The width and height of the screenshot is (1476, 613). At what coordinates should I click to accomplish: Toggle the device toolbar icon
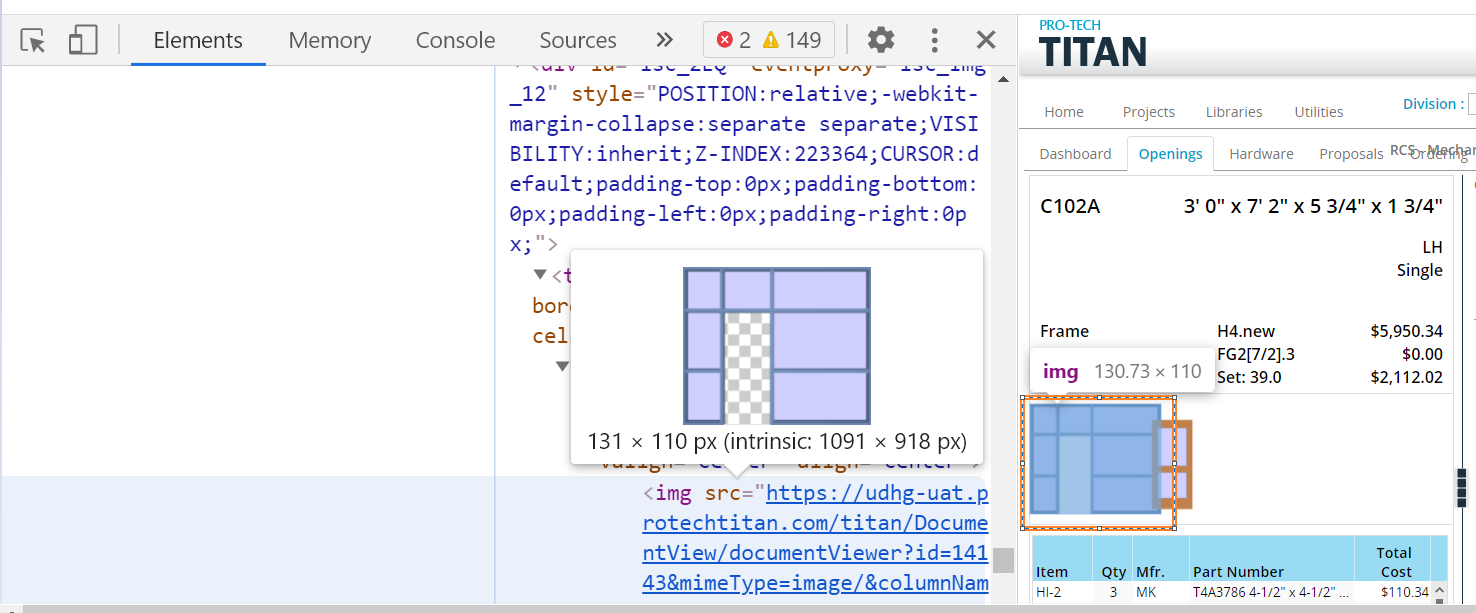click(82, 41)
